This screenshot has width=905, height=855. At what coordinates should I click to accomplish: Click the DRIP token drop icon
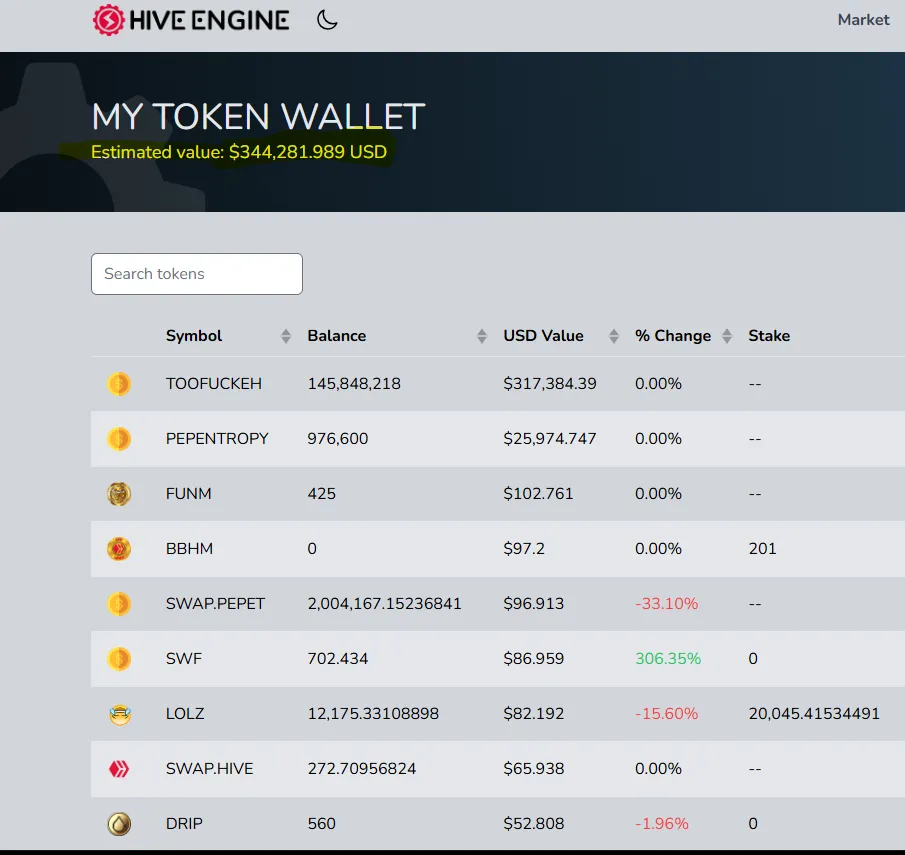[119, 824]
